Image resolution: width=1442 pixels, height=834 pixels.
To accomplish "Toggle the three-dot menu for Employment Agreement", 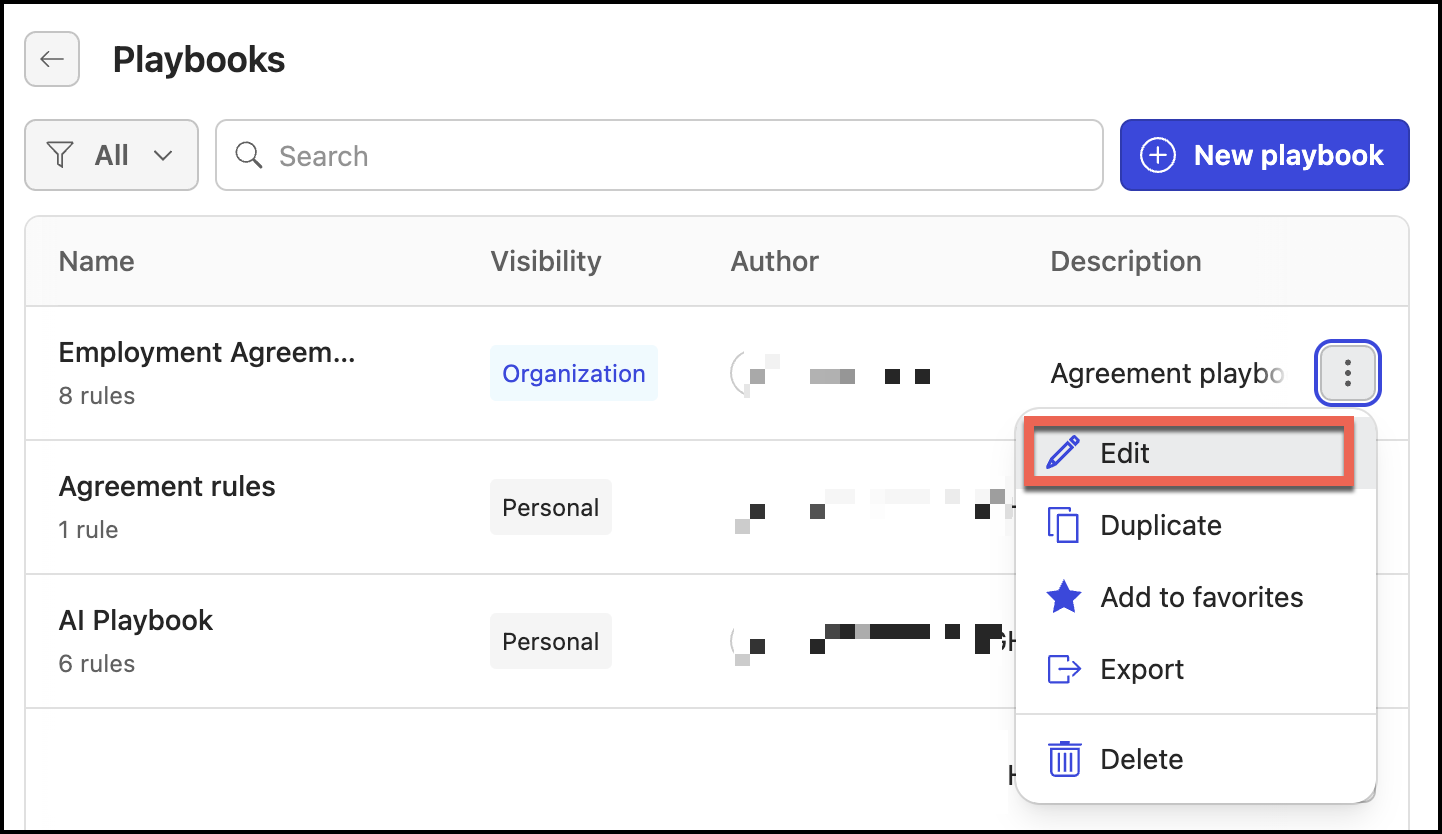I will 1348,373.
